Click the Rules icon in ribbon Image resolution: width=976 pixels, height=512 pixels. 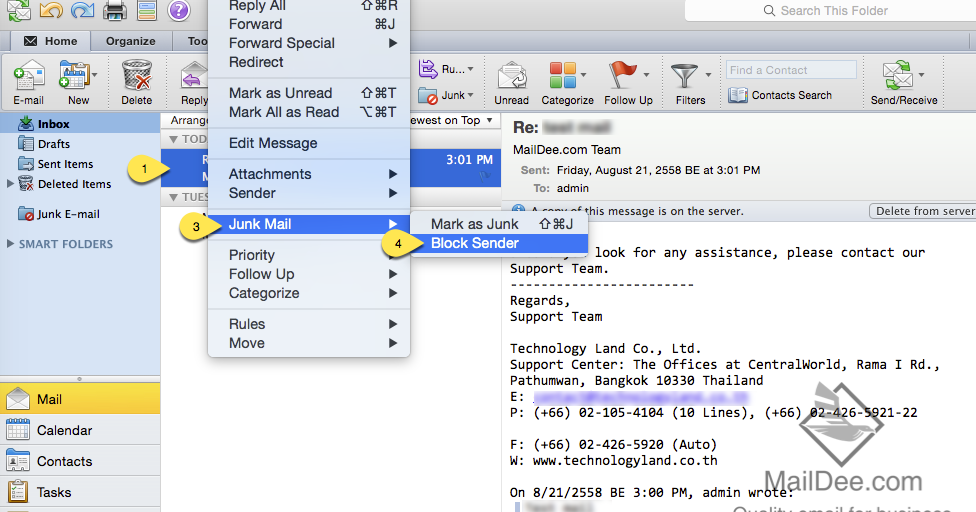[428, 69]
